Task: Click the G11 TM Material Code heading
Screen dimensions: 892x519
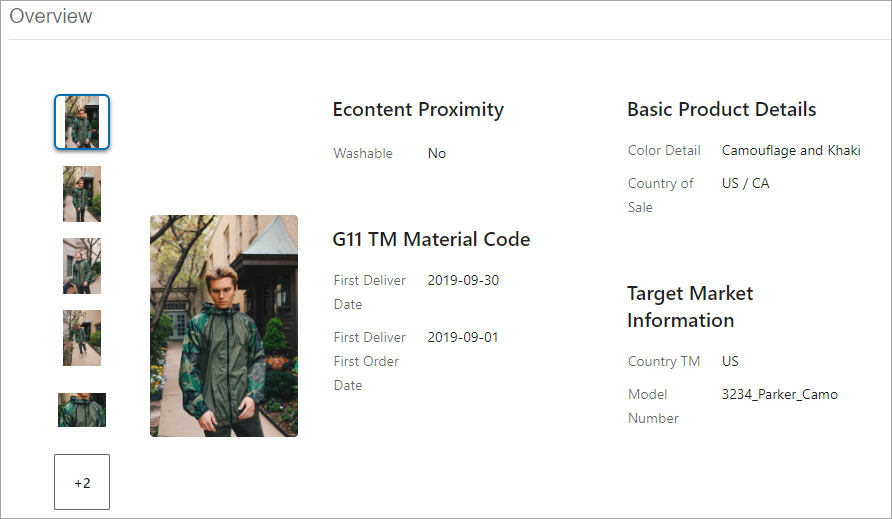Action: point(431,239)
